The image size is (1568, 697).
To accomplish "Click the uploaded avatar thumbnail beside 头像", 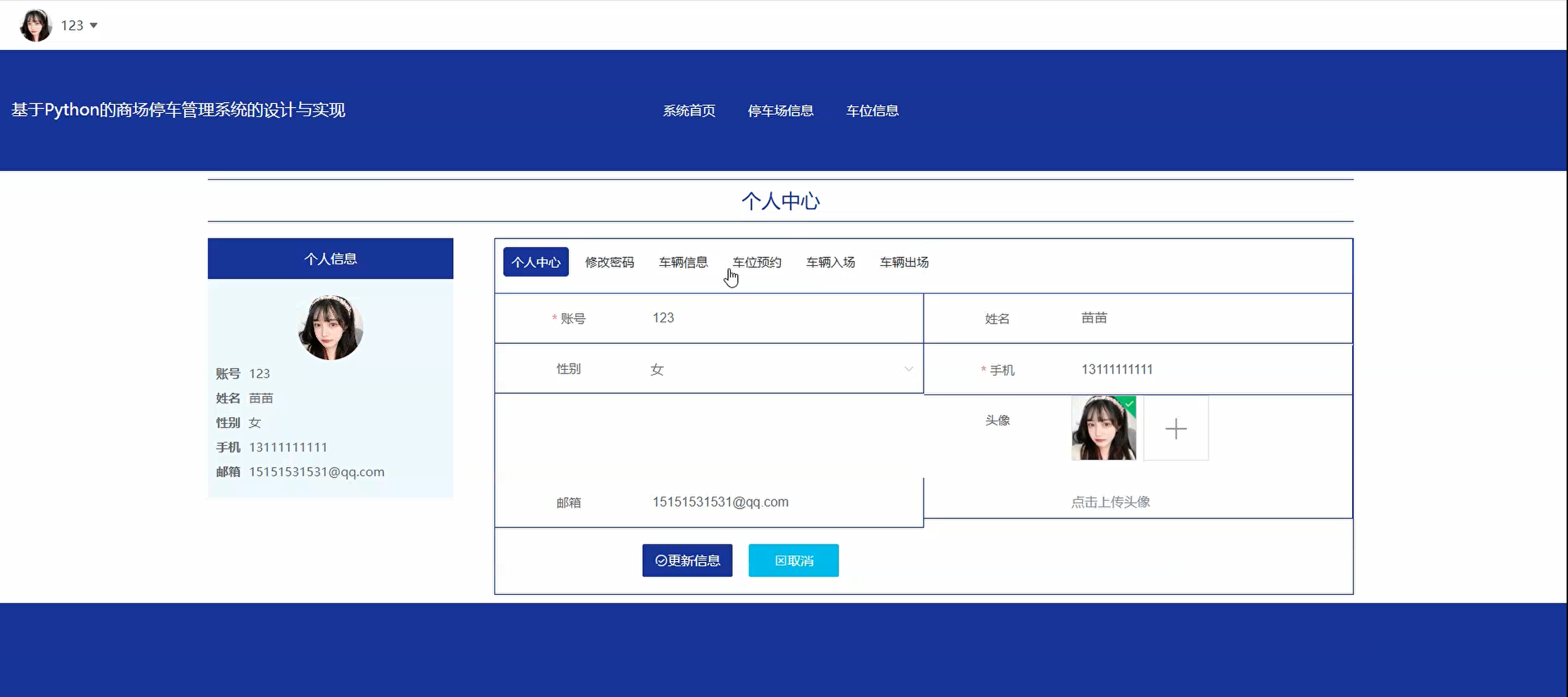I will click(1103, 428).
